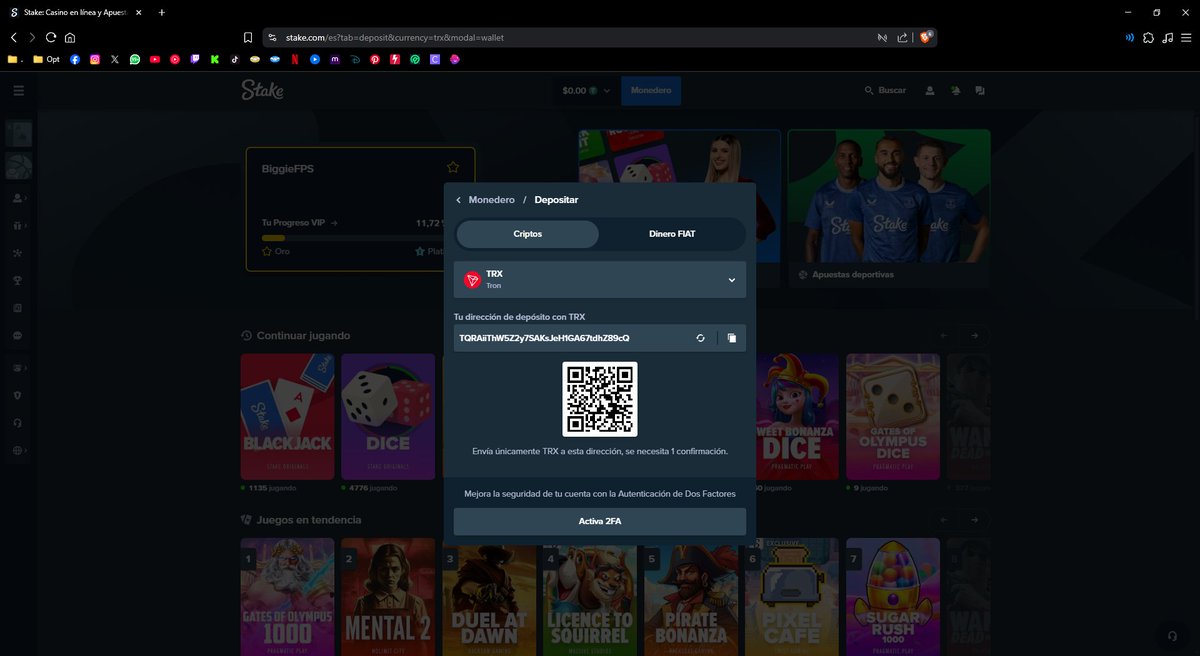Open the Twitch bookmark
The height and width of the screenshot is (656, 1200).
(x=195, y=59)
